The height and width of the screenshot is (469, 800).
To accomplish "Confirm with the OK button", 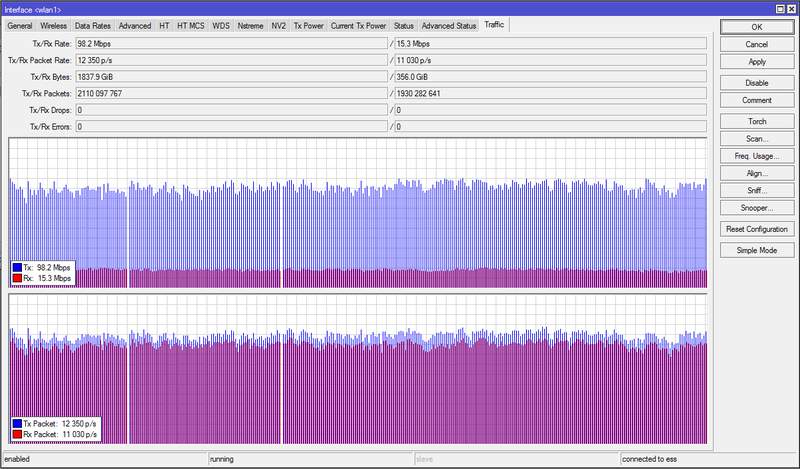I will [x=757, y=27].
